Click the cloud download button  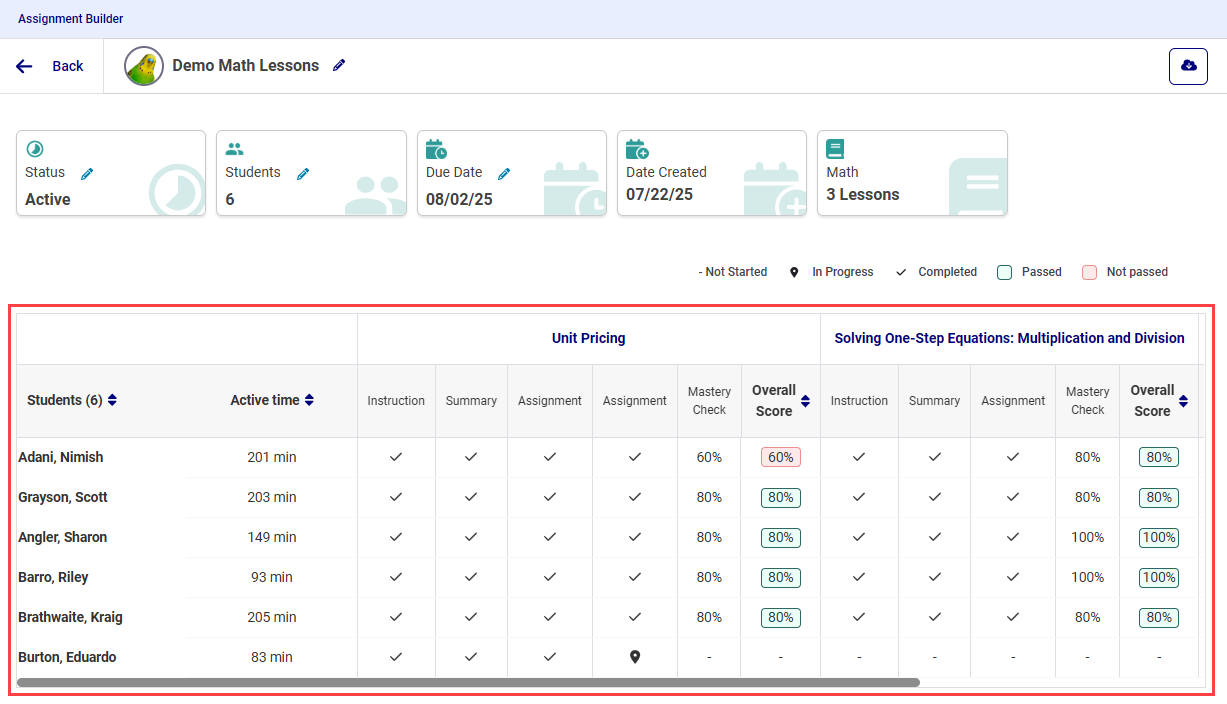click(x=1188, y=66)
